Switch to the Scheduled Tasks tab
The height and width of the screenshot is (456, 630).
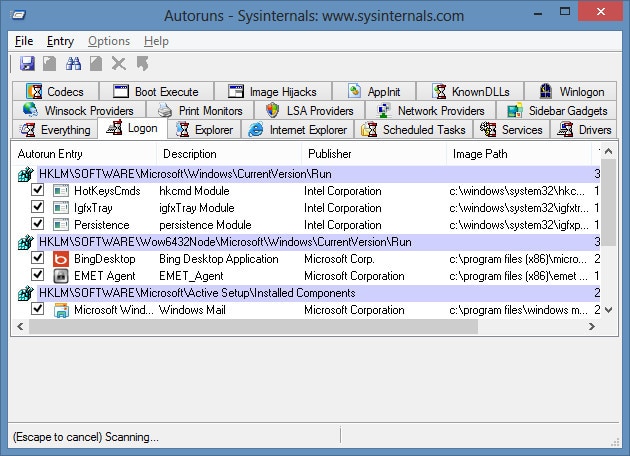[413, 129]
